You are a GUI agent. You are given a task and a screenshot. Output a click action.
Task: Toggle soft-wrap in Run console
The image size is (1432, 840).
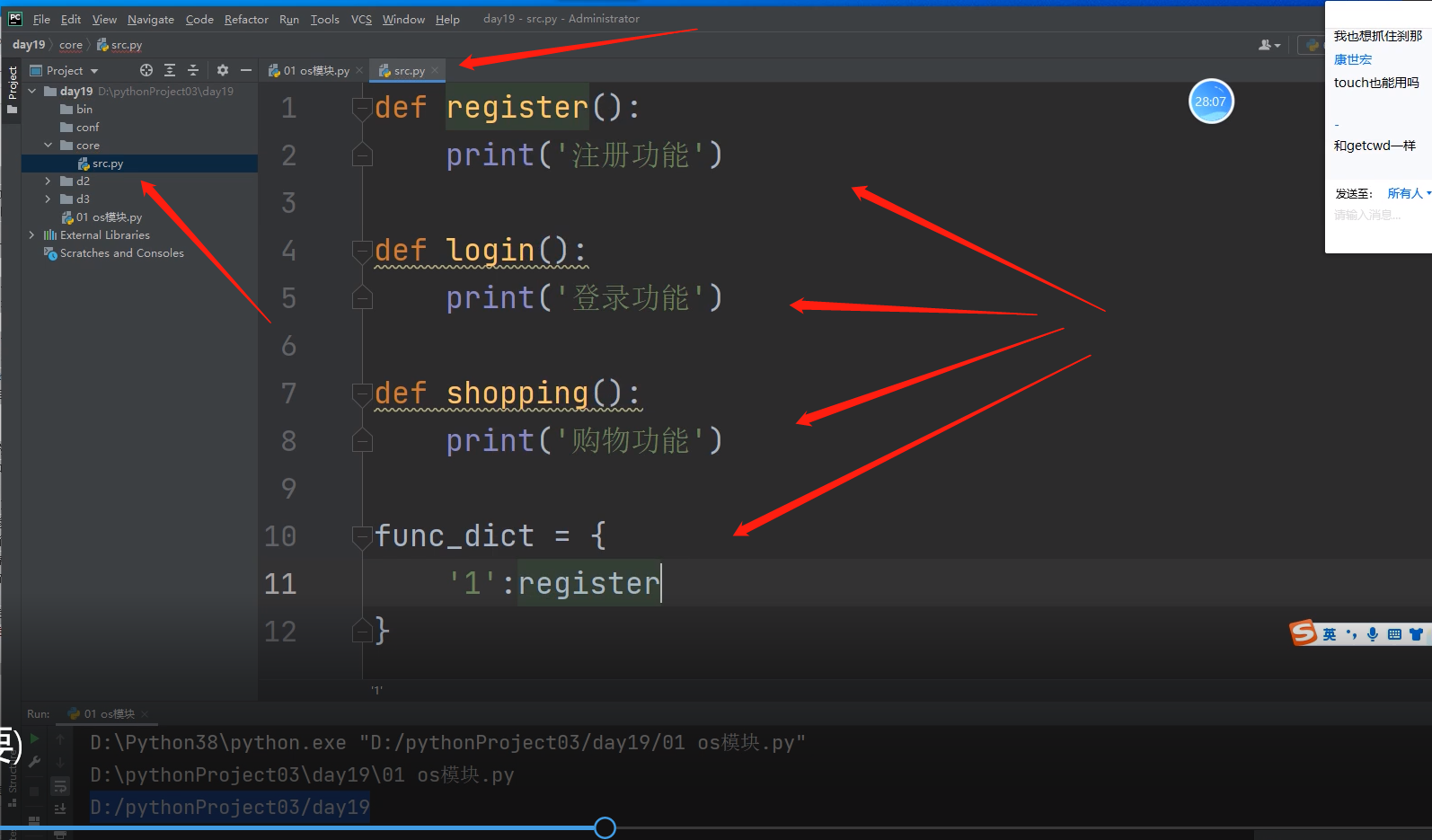coord(60,786)
